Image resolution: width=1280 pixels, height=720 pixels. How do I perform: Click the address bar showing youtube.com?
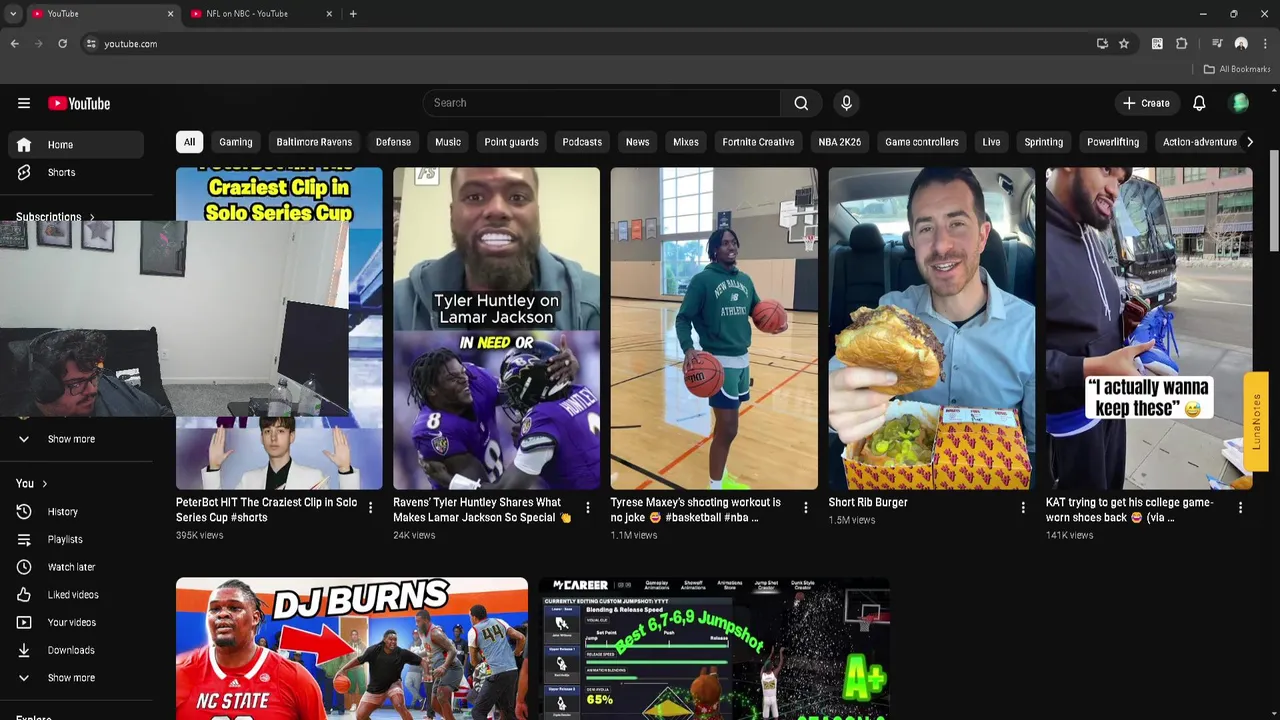588,44
